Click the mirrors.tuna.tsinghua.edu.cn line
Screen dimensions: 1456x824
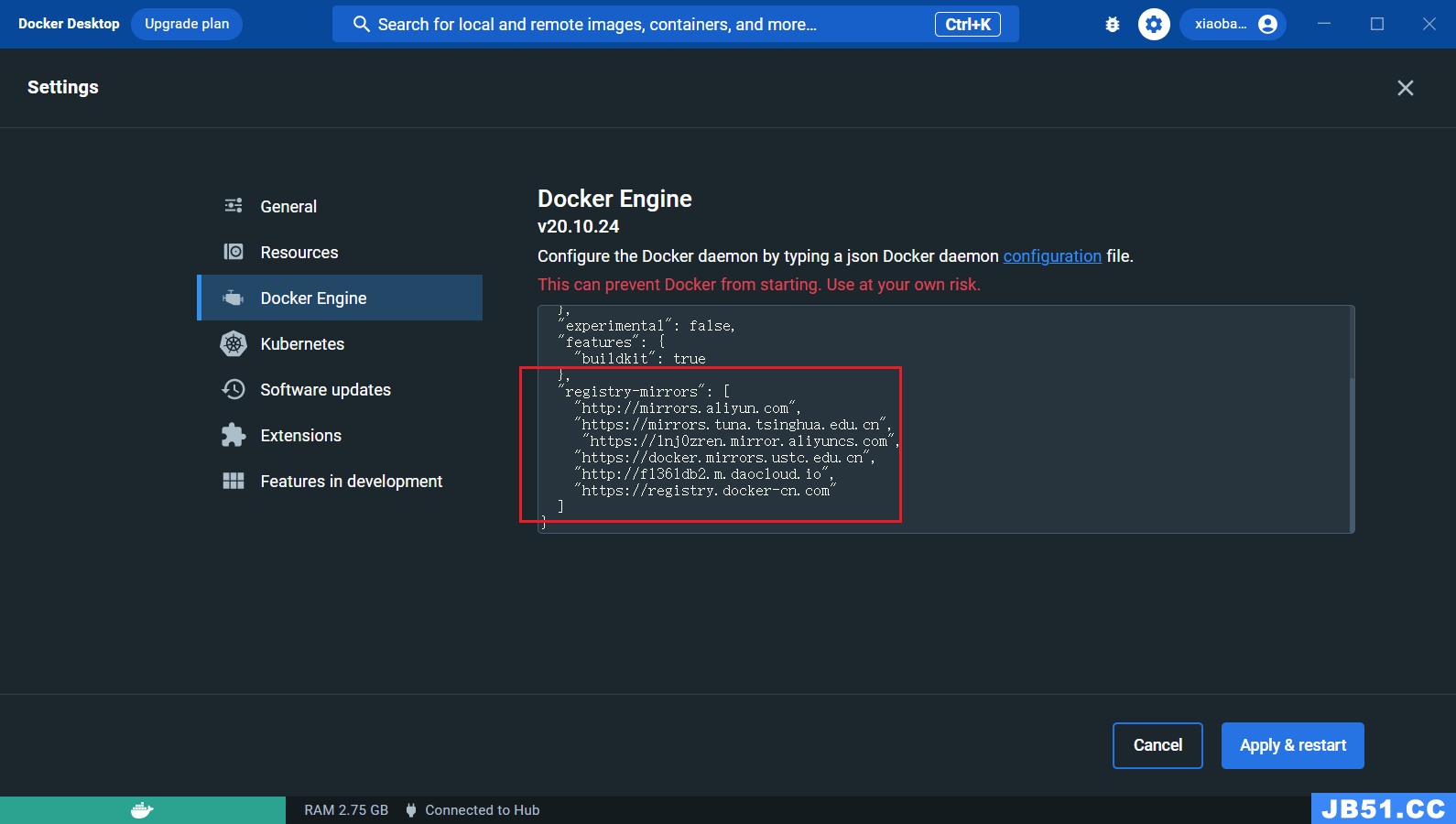(x=733, y=425)
